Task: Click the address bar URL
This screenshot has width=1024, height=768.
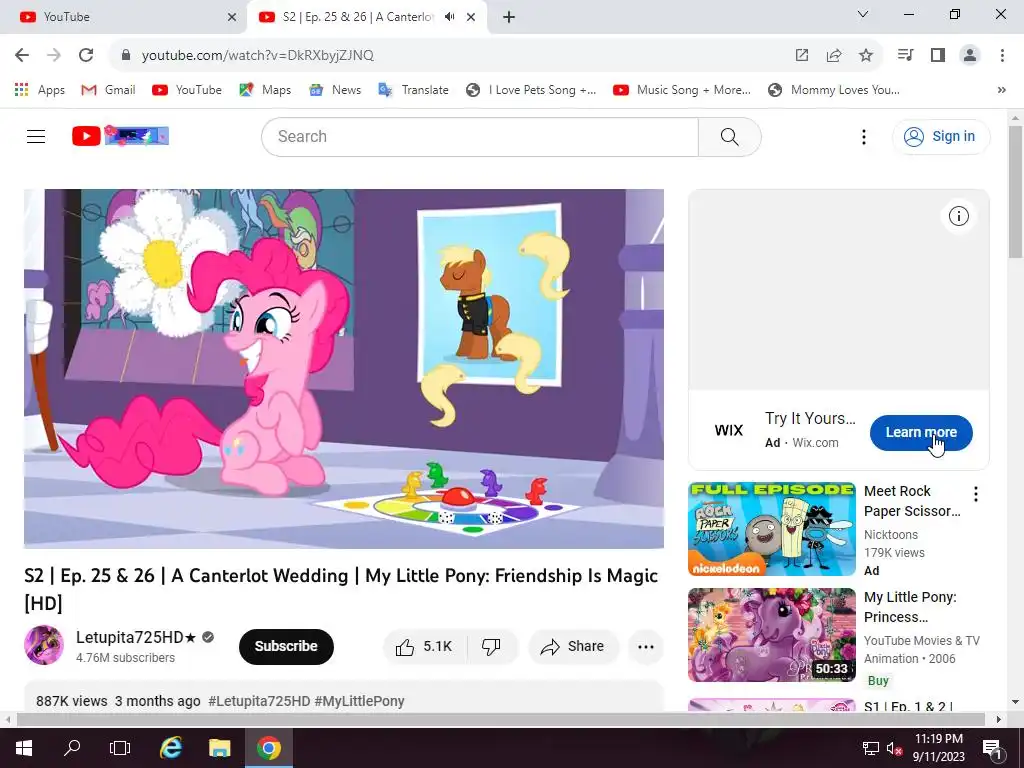Action: pyautogui.click(x=257, y=56)
